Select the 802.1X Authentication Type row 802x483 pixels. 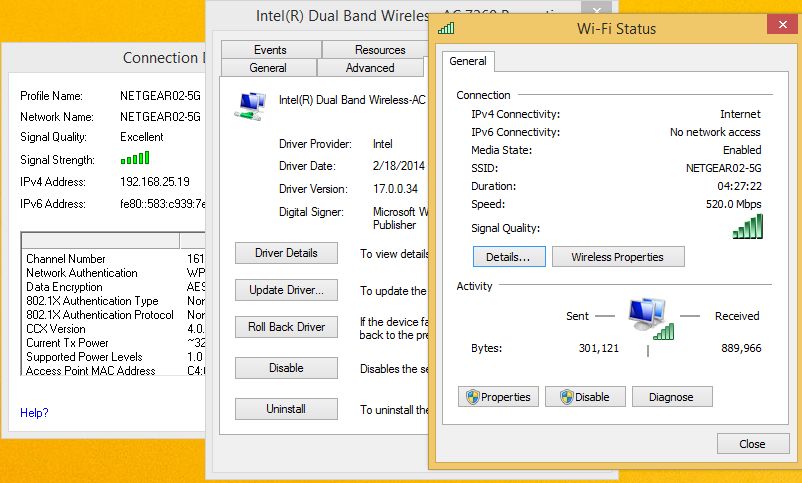point(113,301)
